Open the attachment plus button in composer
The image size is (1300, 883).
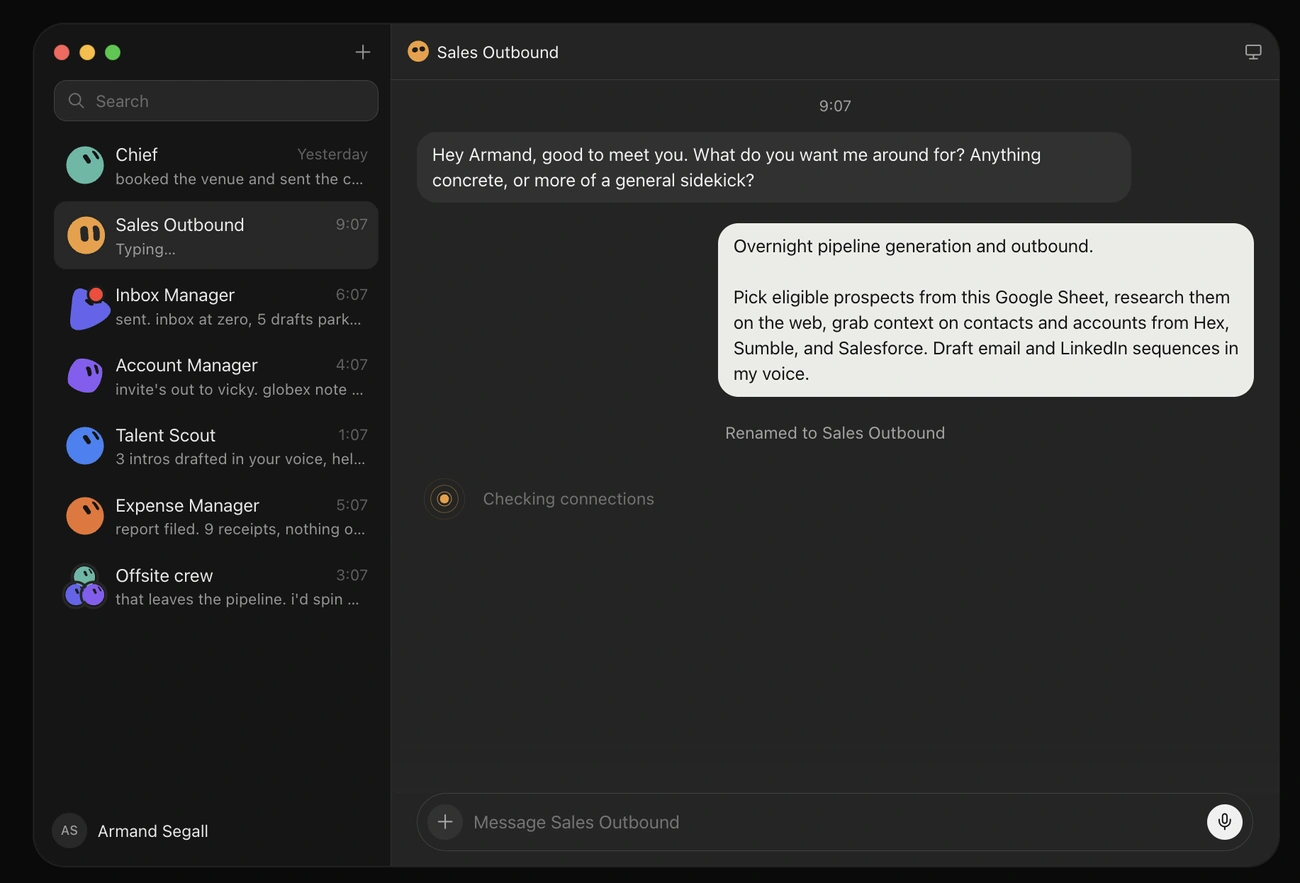[x=445, y=822]
